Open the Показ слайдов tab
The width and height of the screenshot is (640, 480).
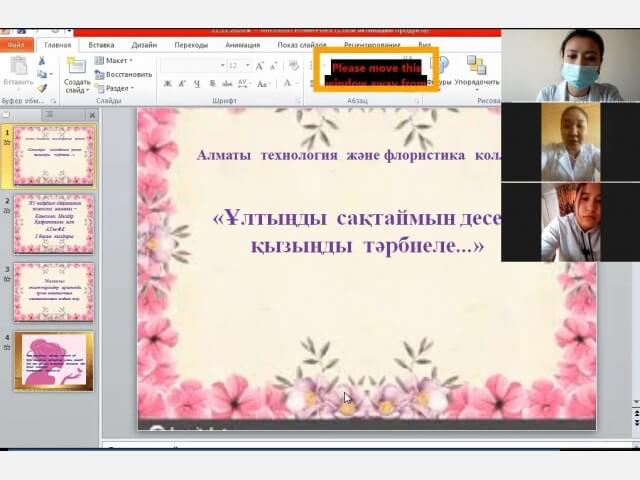(x=302, y=45)
